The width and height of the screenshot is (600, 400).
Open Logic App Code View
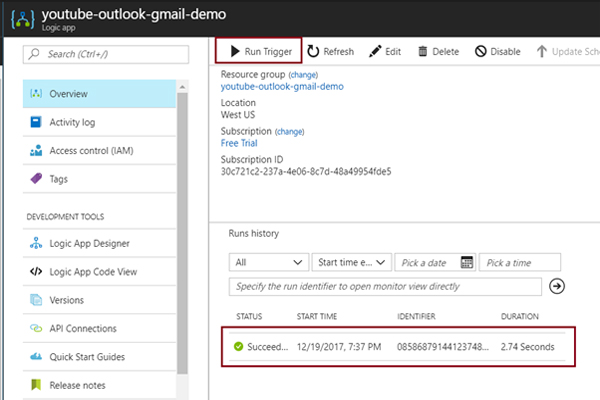[x=93, y=271]
